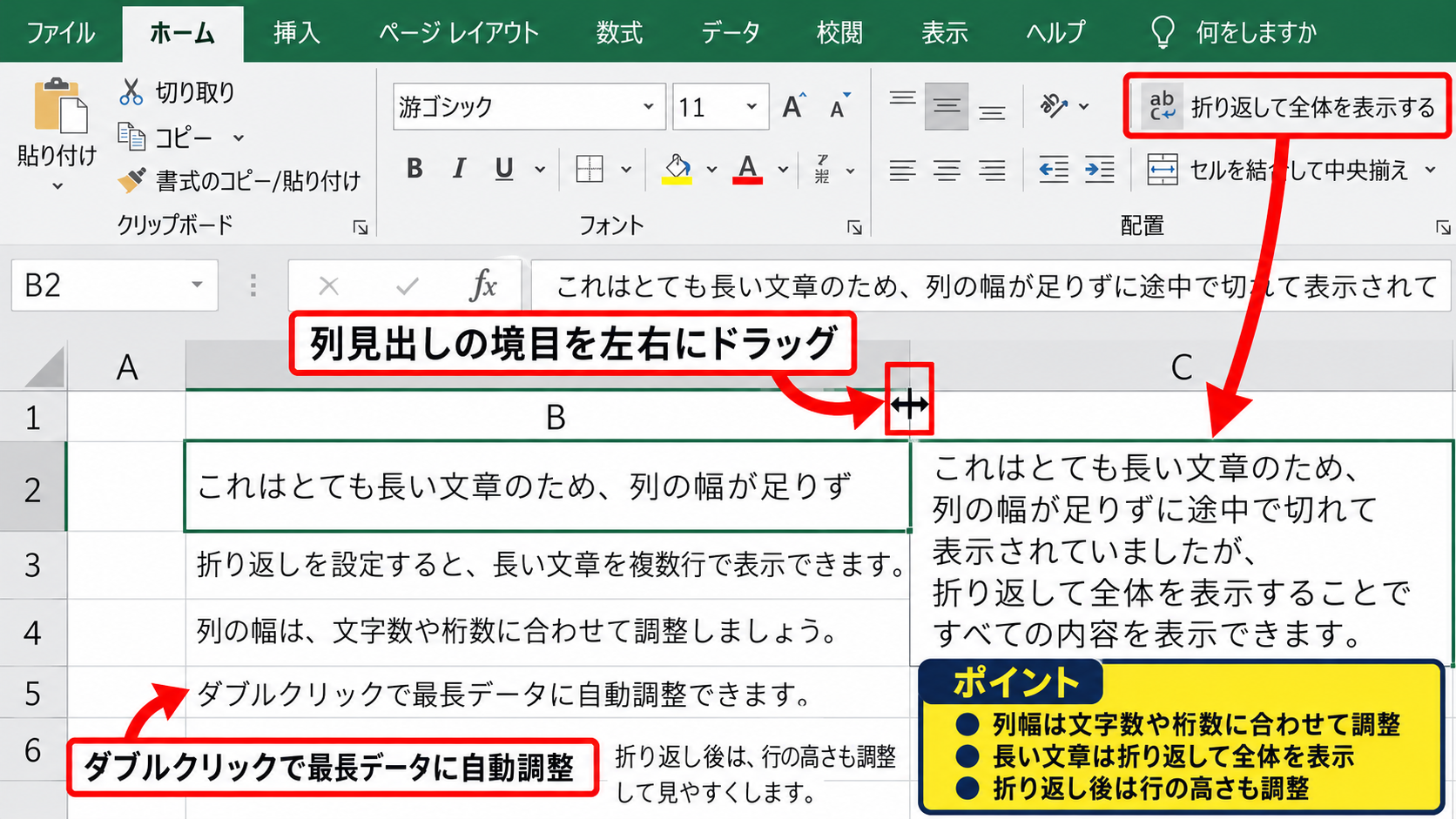Image resolution: width=1456 pixels, height=819 pixels.
Task: Decrease indent icon in alignment group
Action: pos(1054,170)
